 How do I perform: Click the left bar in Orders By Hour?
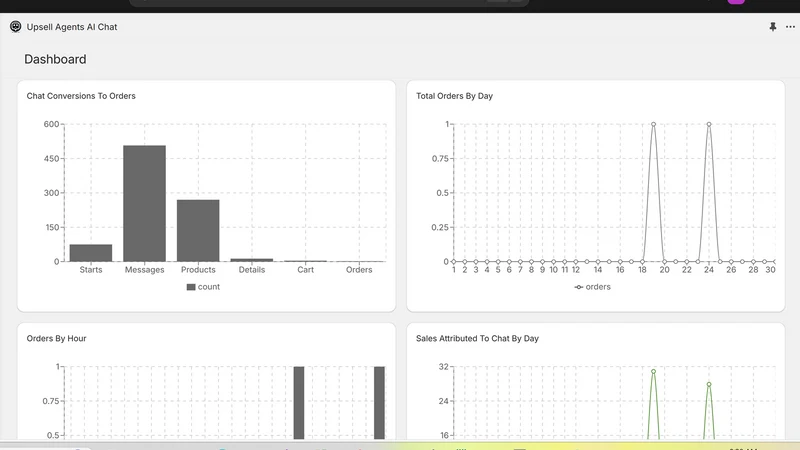coord(299,403)
